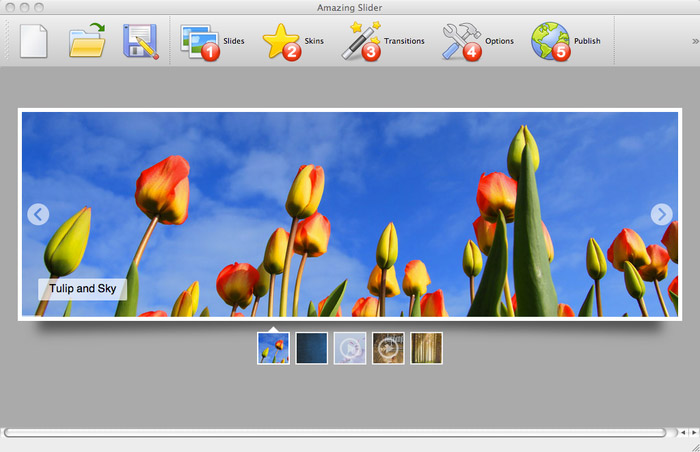Open the Skins star icon
The image size is (700, 452).
tap(282, 42)
